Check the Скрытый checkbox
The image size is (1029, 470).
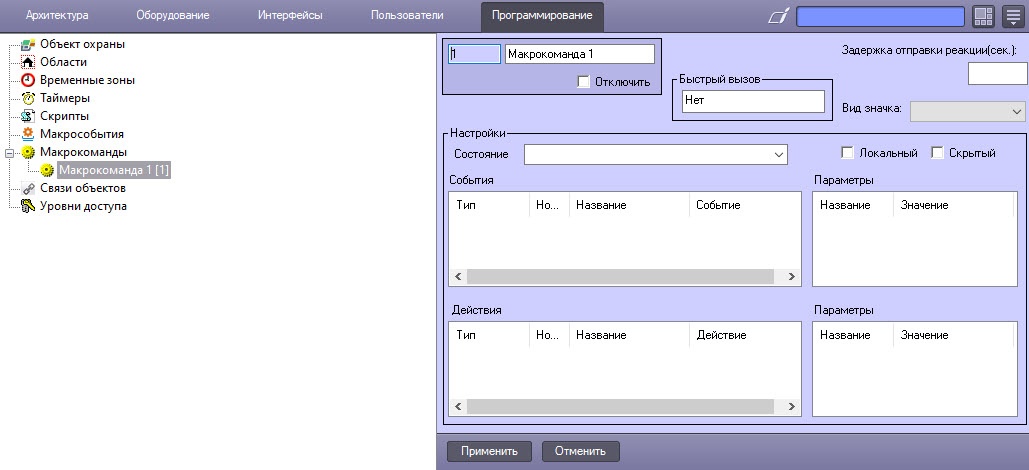938,153
